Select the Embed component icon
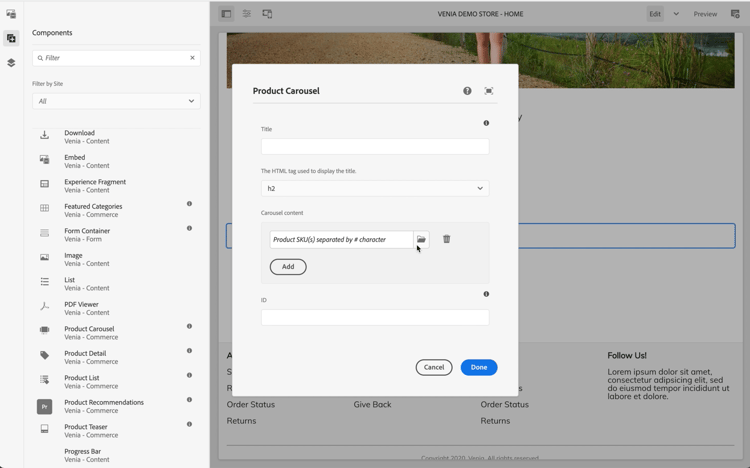 (44, 160)
